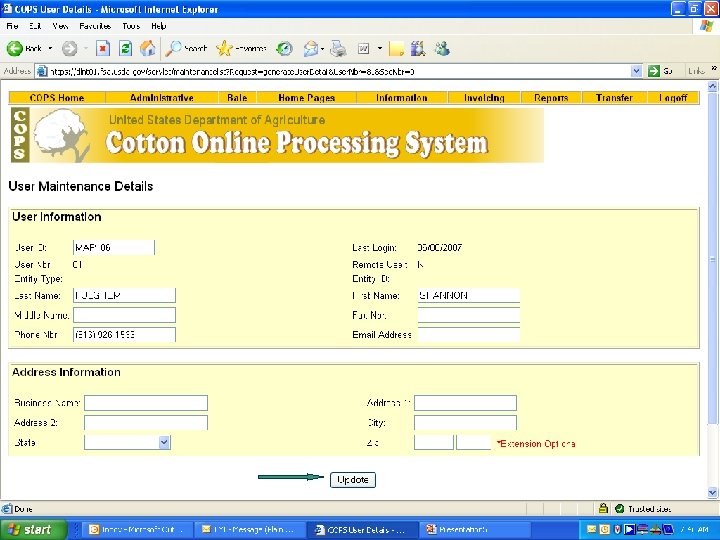The height and width of the screenshot is (540, 720).
Task: Switch to the Inbox Outlook taskbar window
Action: point(136,529)
